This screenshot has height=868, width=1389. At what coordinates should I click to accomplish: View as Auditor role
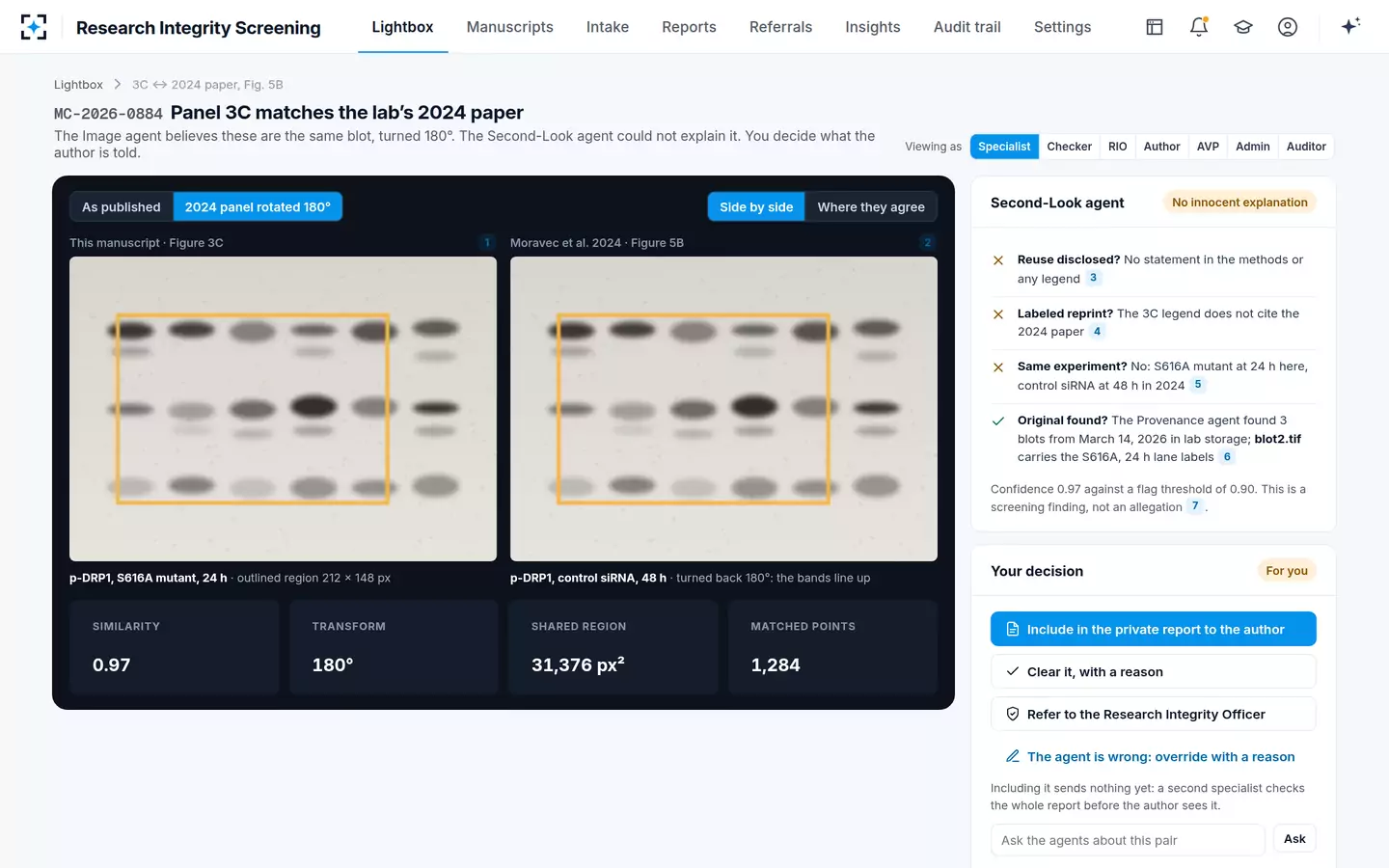click(x=1306, y=147)
